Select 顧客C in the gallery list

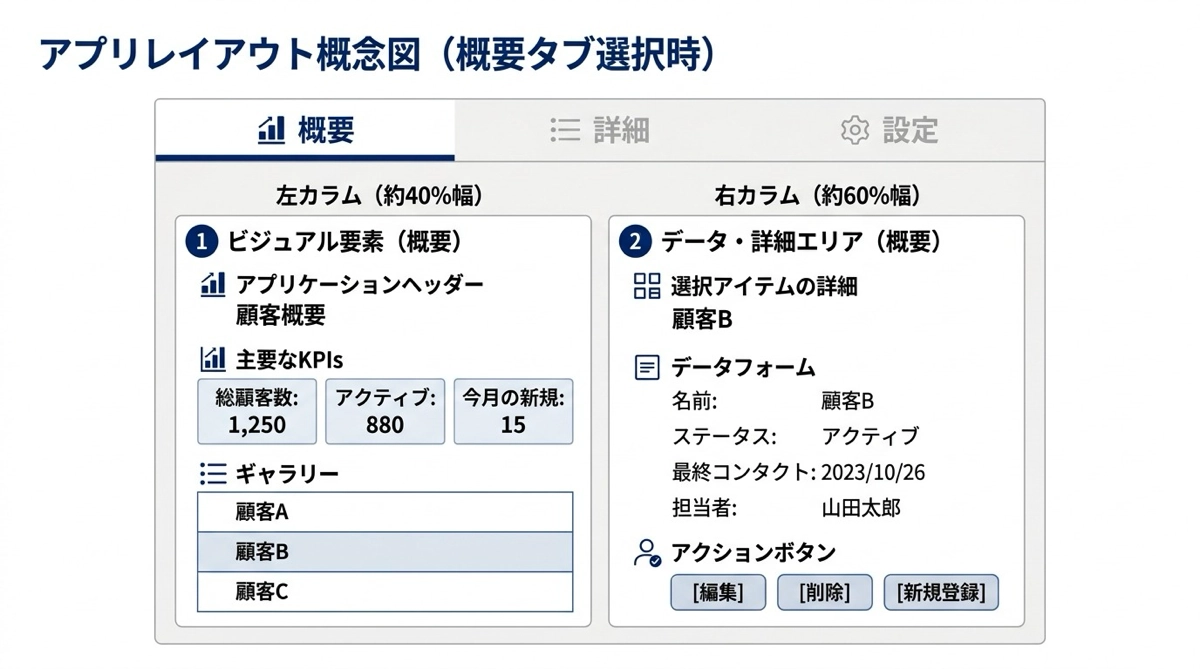[x=385, y=591]
